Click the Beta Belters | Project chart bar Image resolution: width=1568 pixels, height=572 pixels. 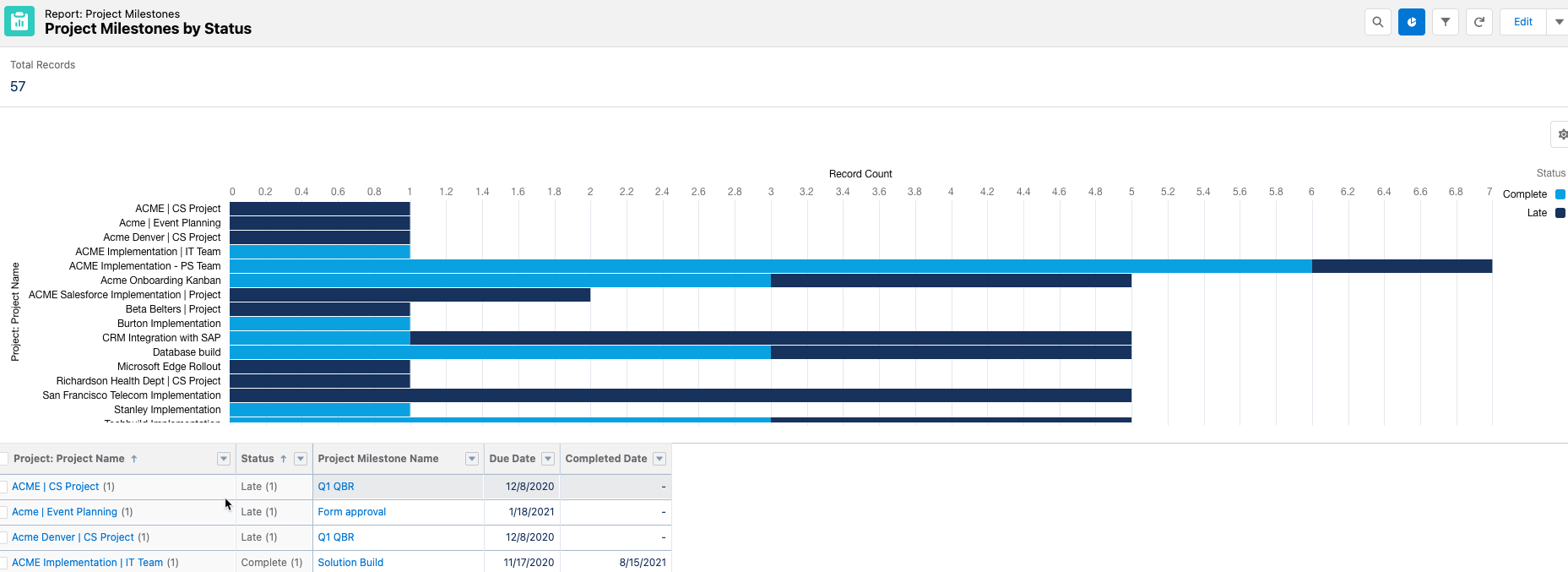[320, 309]
